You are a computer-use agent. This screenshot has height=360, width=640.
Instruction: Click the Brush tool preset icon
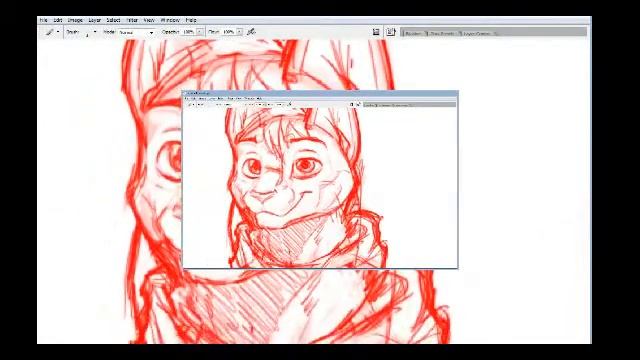[x=50, y=32]
